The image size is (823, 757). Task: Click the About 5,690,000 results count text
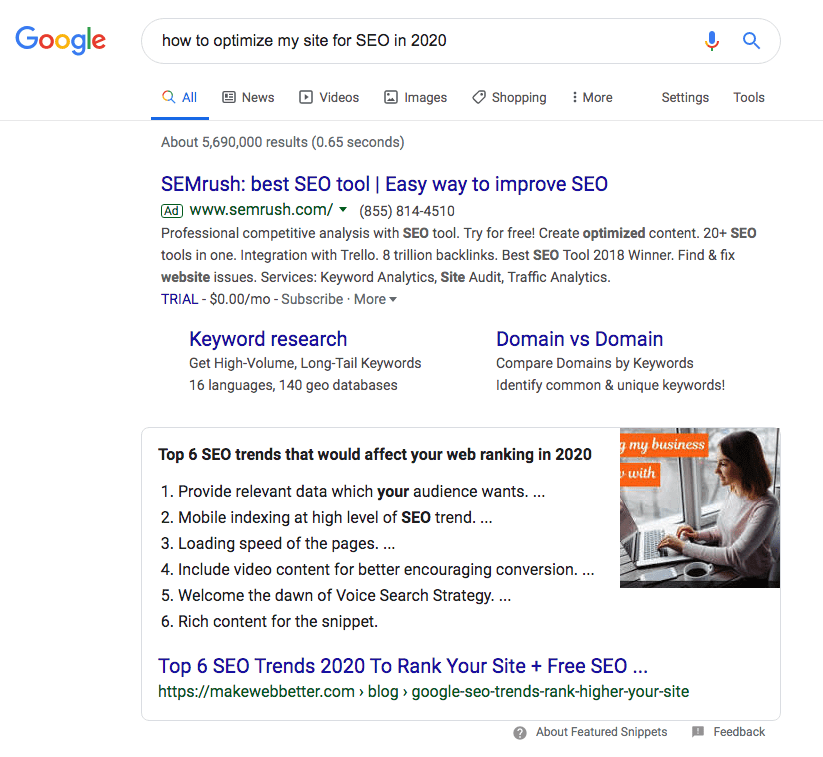[x=282, y=142]
